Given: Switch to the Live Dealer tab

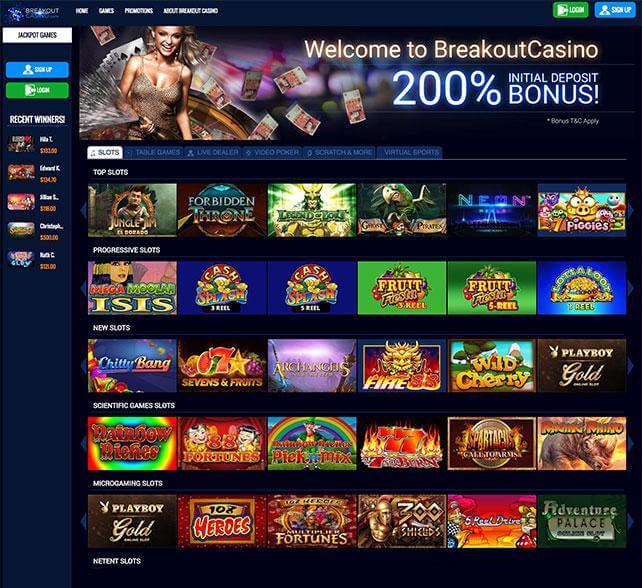Looking at the screenshot, I should coord(213,152).
